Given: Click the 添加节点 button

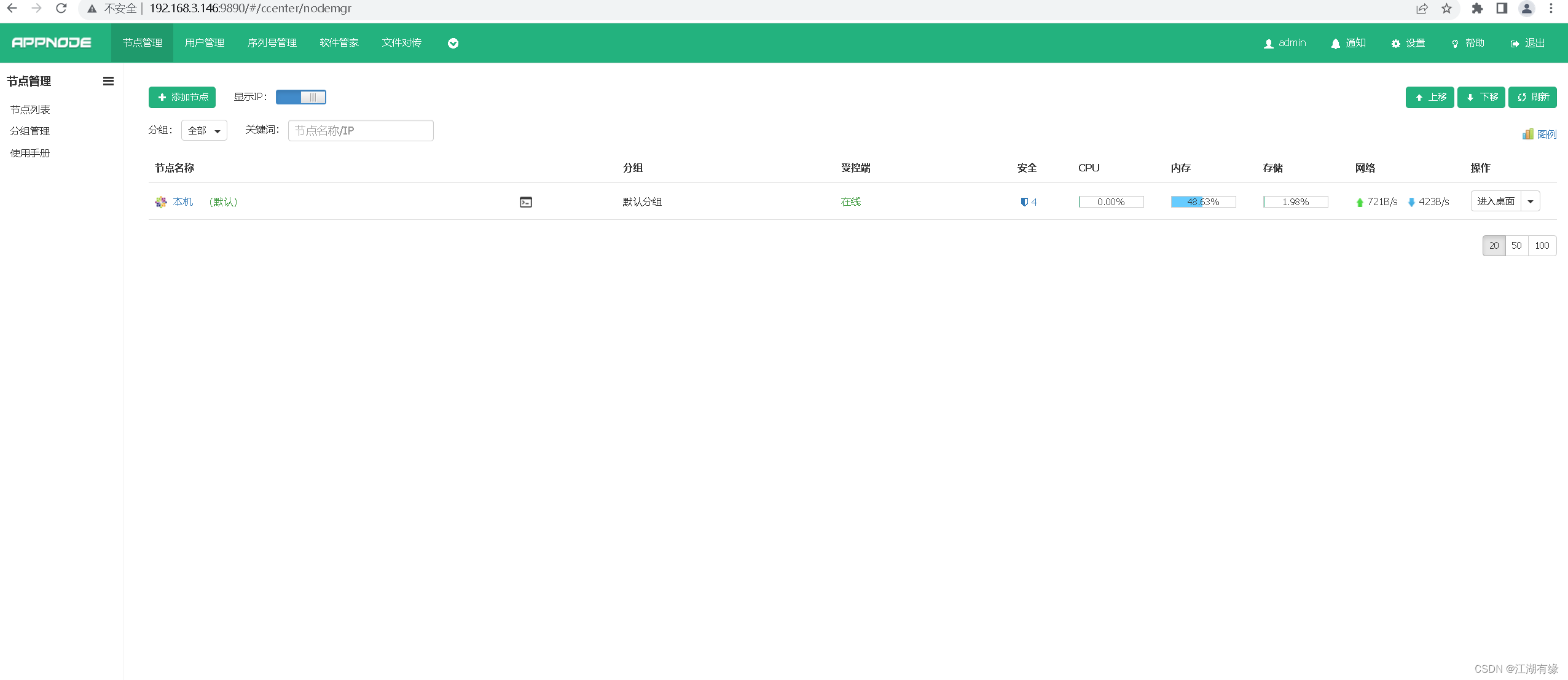Looking at the screenshot, I should pos(182,97).
